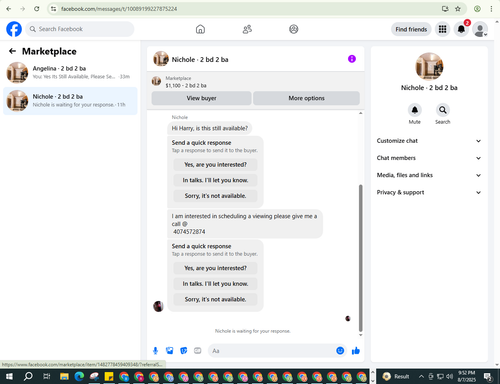500x384 pixels.
Task: Open the account profile menu
Action: (x=480, y=29)
